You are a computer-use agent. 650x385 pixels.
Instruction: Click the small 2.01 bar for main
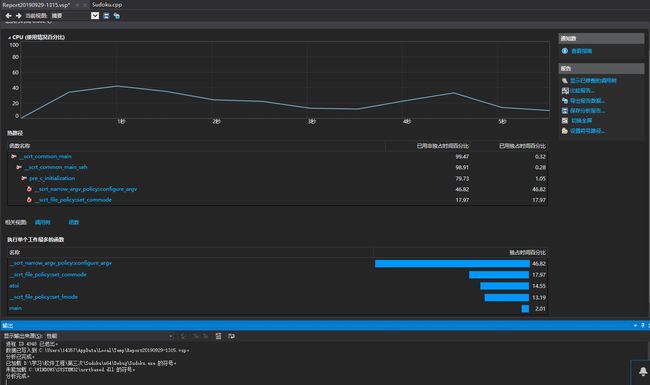(x=525, y=309)
